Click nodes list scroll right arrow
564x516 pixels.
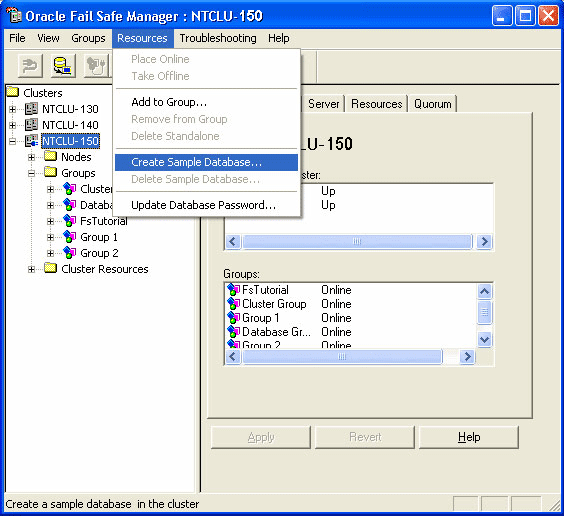point(484,241)
